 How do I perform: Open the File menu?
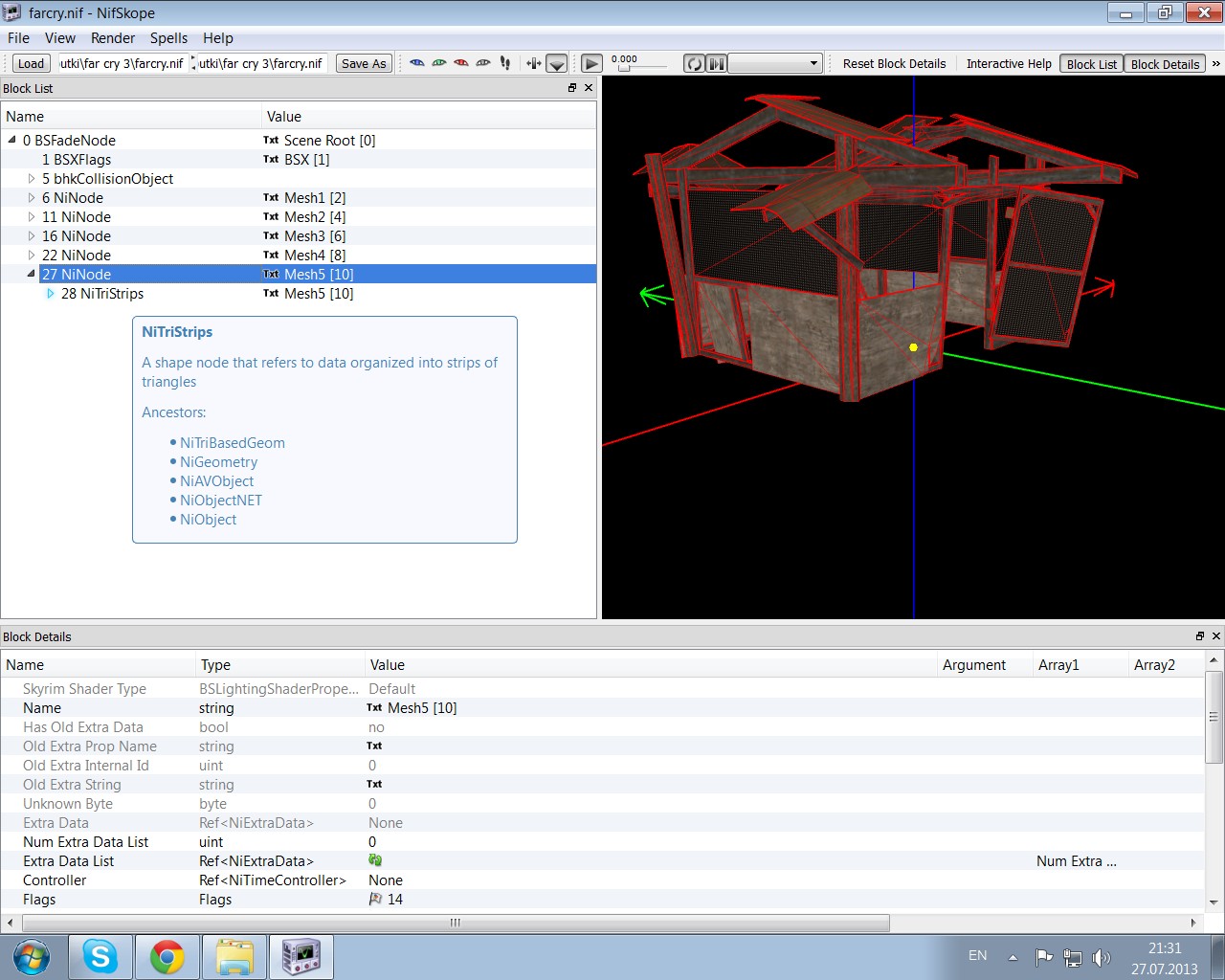(x=18, y=38)
